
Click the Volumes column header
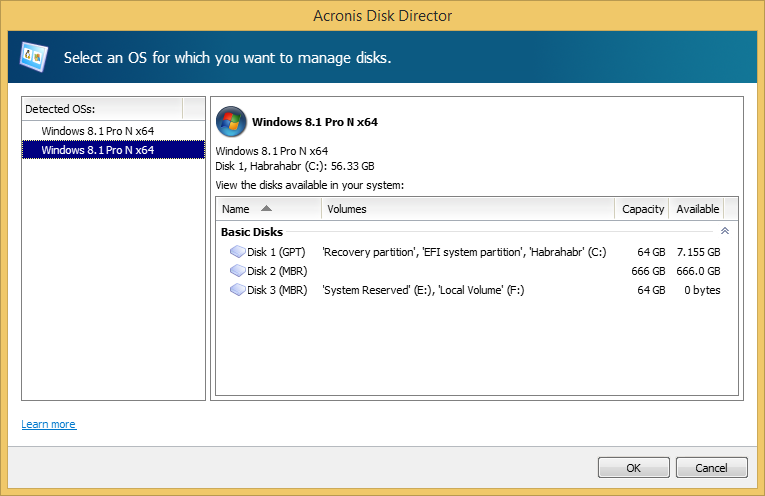click(346, 209)
